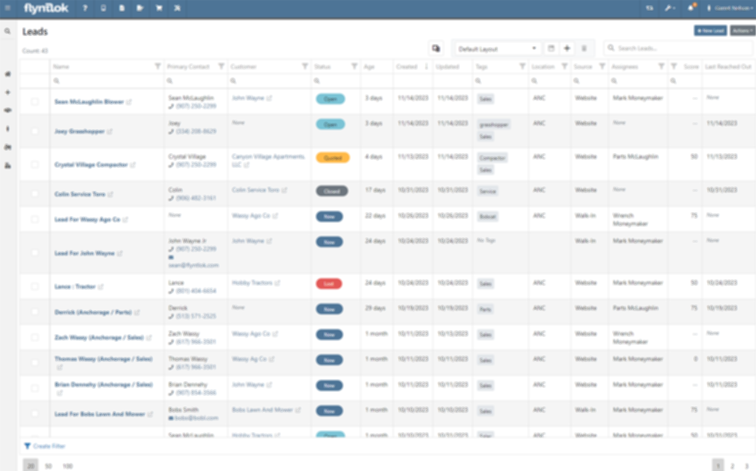Click the Customer column filter icon

[305, 67]
